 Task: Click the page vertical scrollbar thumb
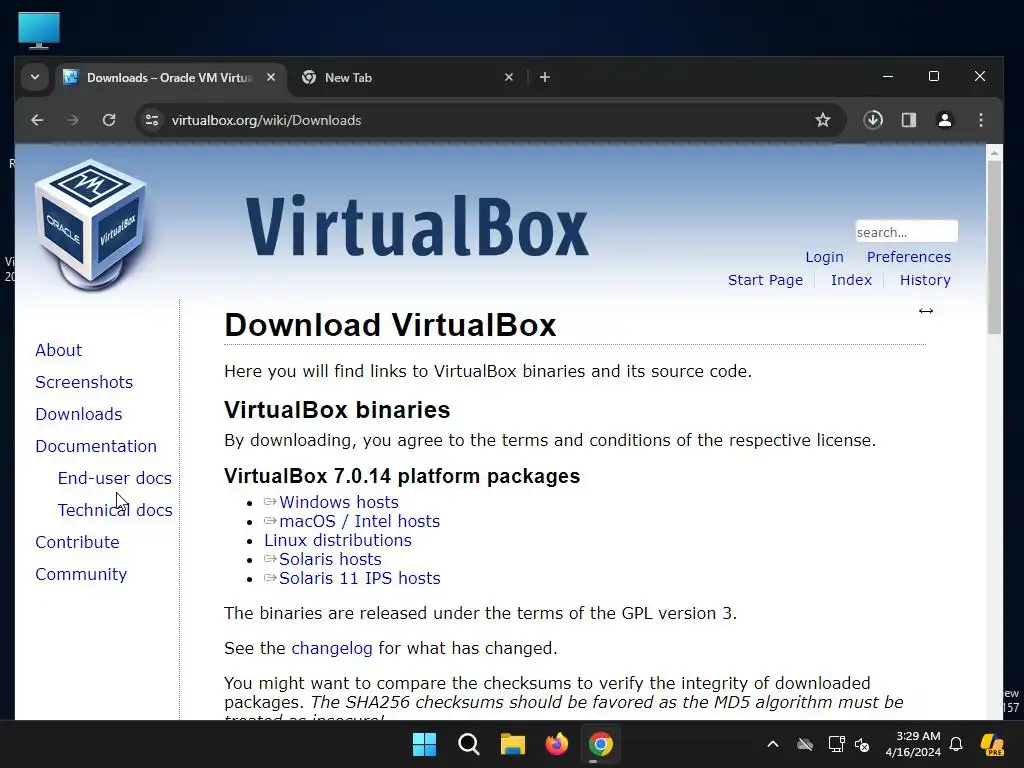[x=994, y=247]
